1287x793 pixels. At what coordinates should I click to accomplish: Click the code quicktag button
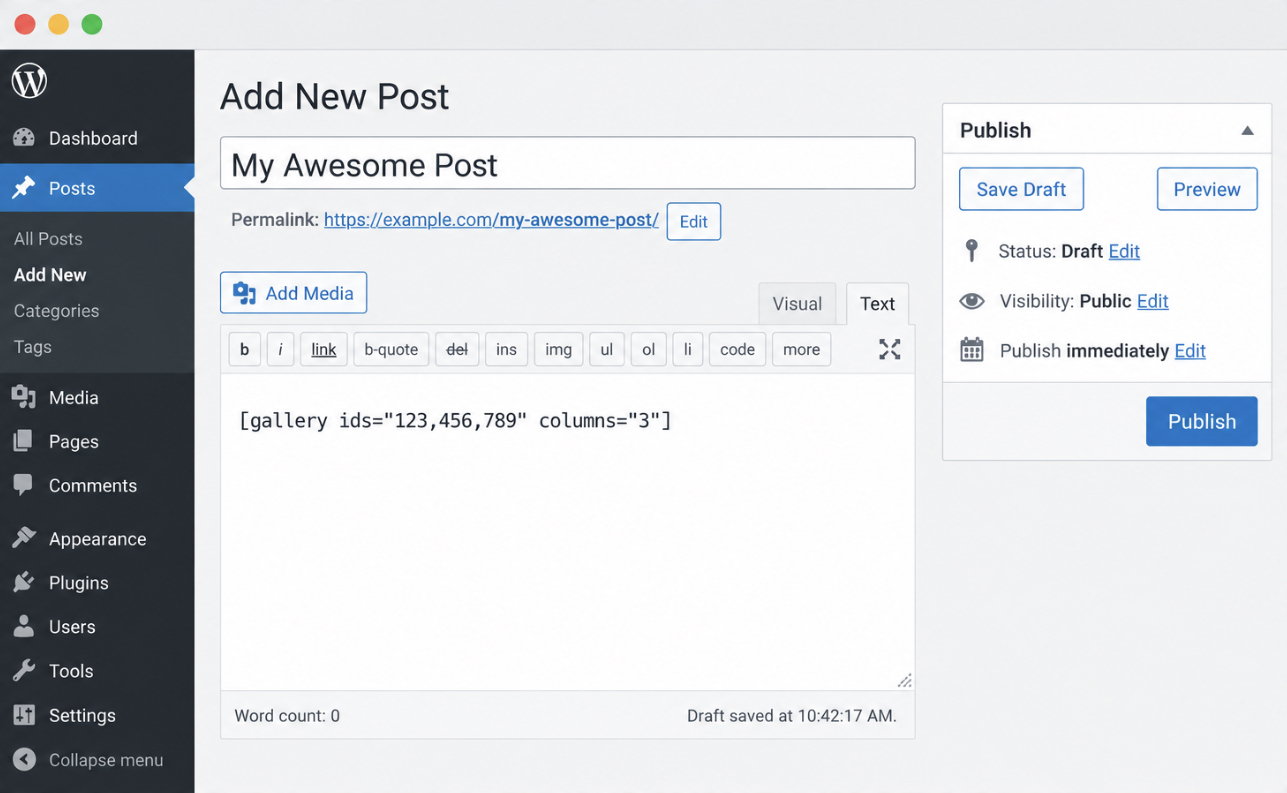pos(737,349)
